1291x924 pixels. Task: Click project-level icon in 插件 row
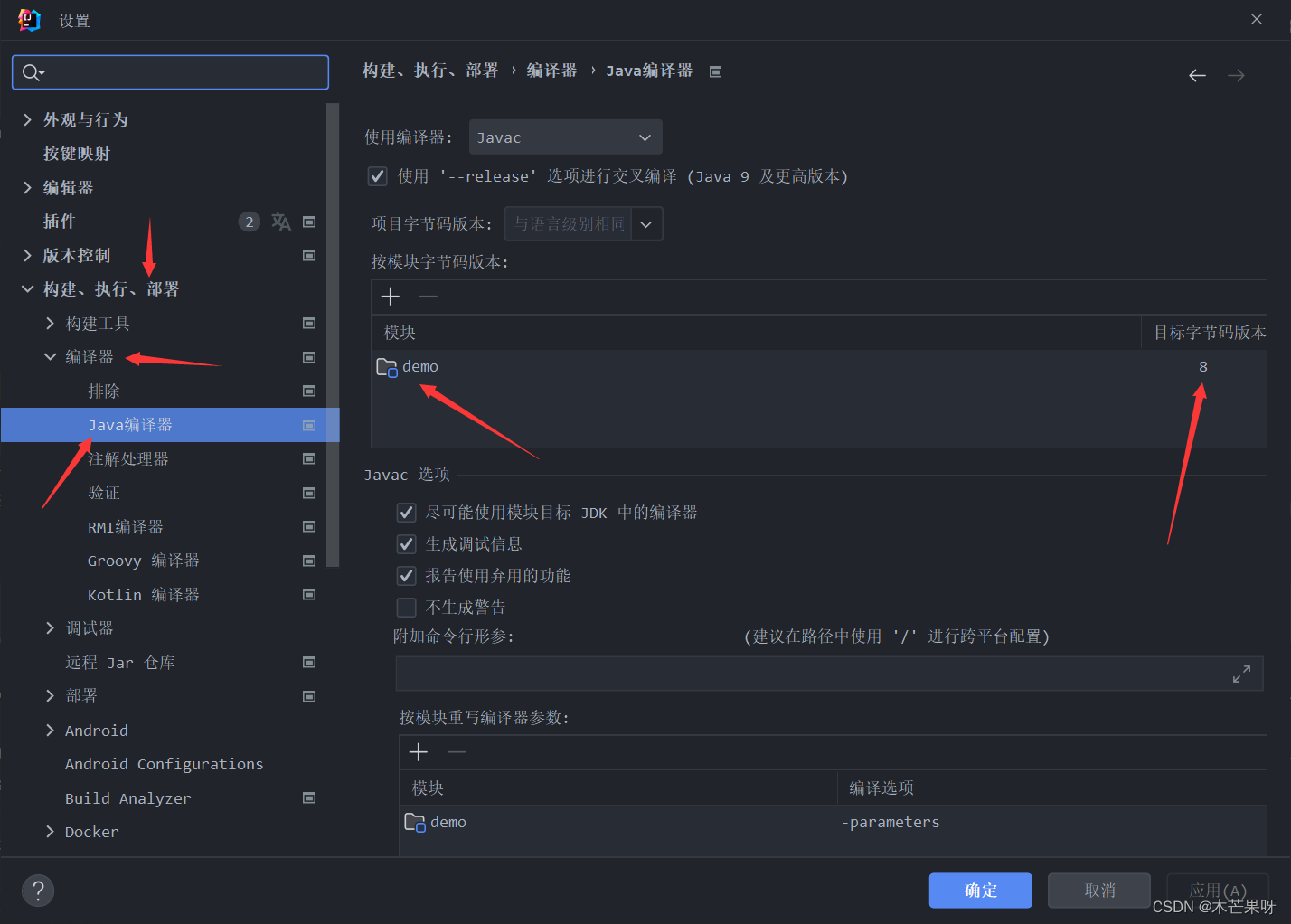point(308,222)
